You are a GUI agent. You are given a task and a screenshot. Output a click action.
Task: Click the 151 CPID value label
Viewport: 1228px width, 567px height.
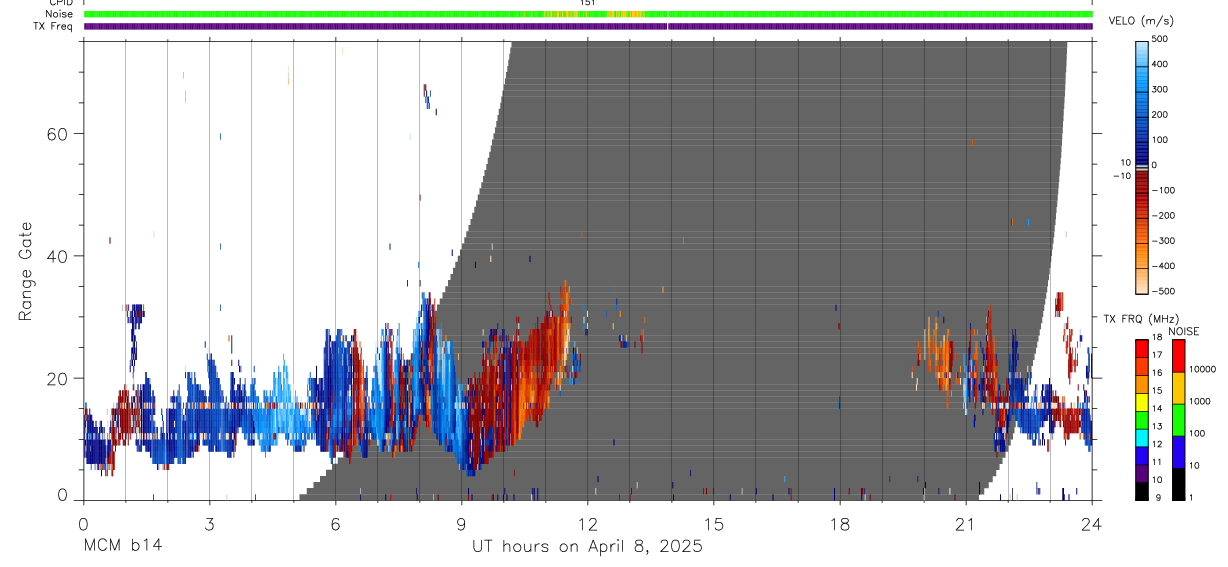(588, 3)
